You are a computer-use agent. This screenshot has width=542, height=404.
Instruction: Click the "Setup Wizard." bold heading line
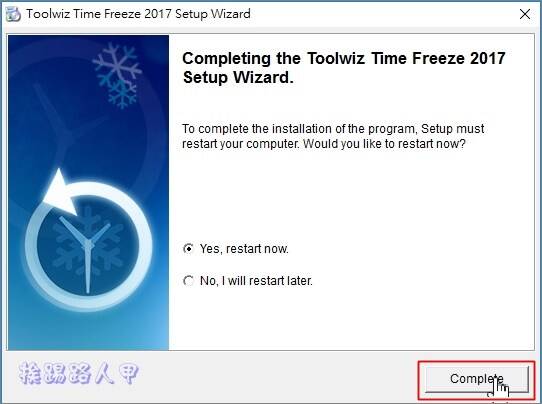[x=238, y=77]
